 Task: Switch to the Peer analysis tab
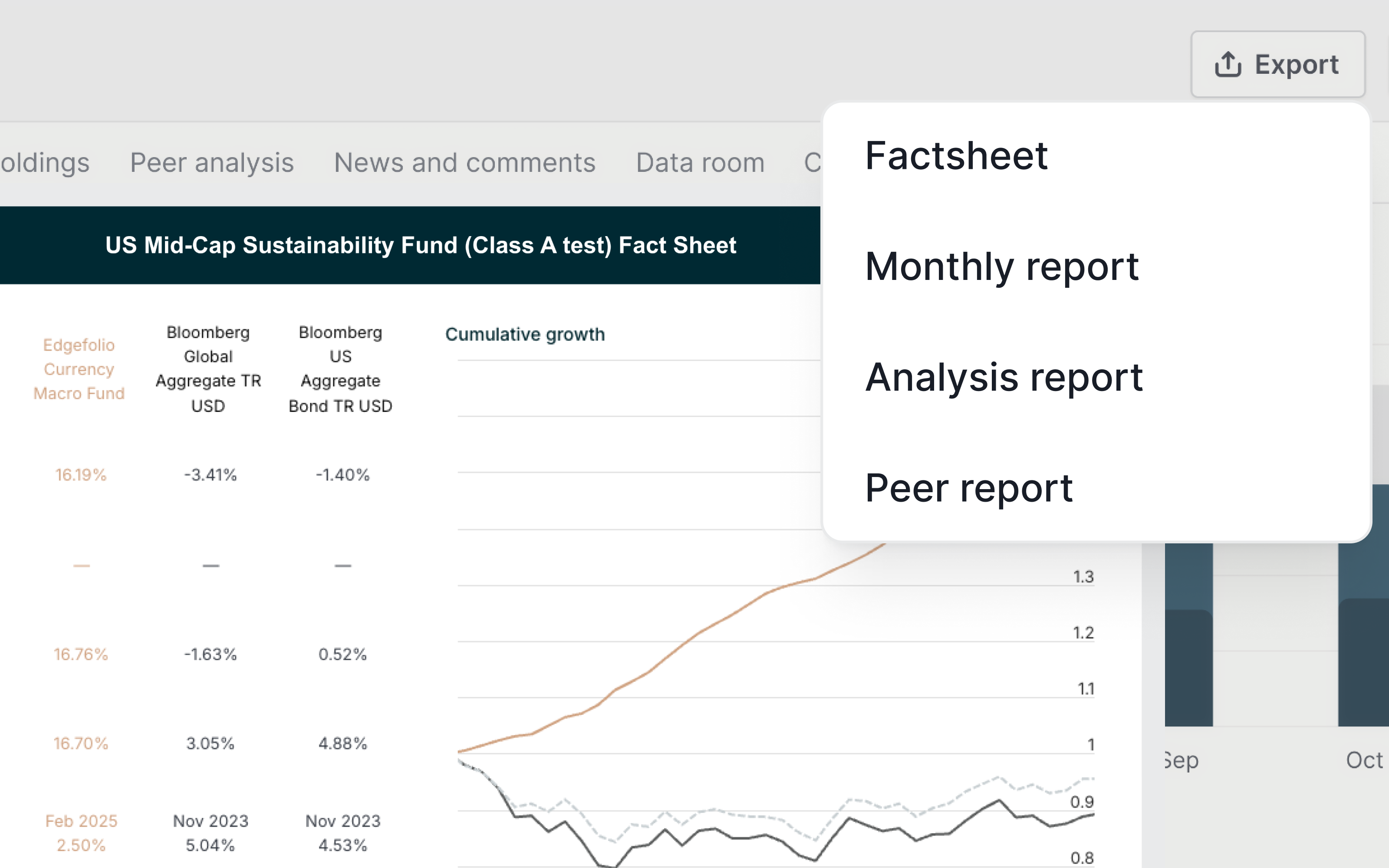pos(212,162)
